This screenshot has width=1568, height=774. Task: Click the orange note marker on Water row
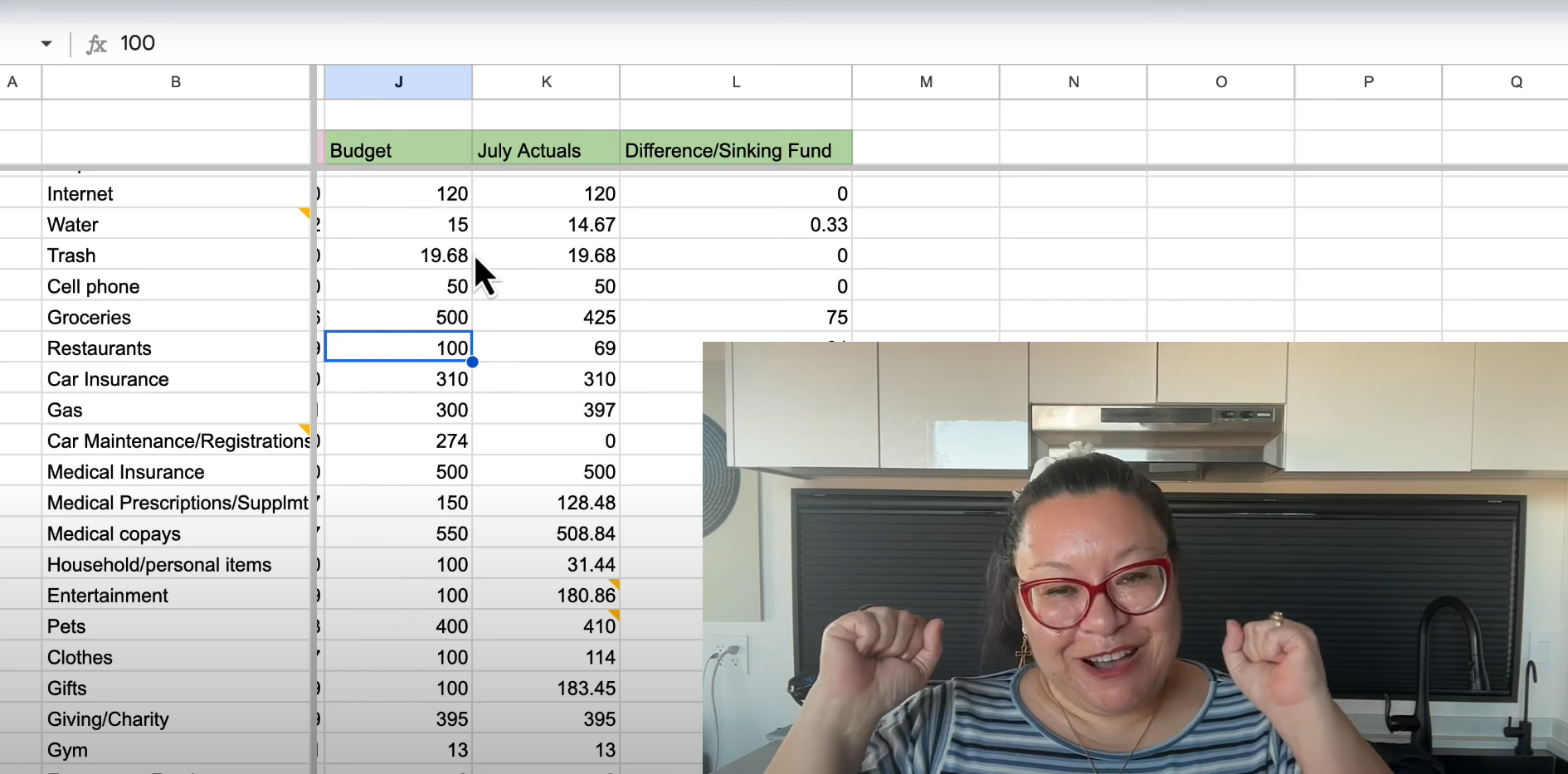click(x=304, y=213)
